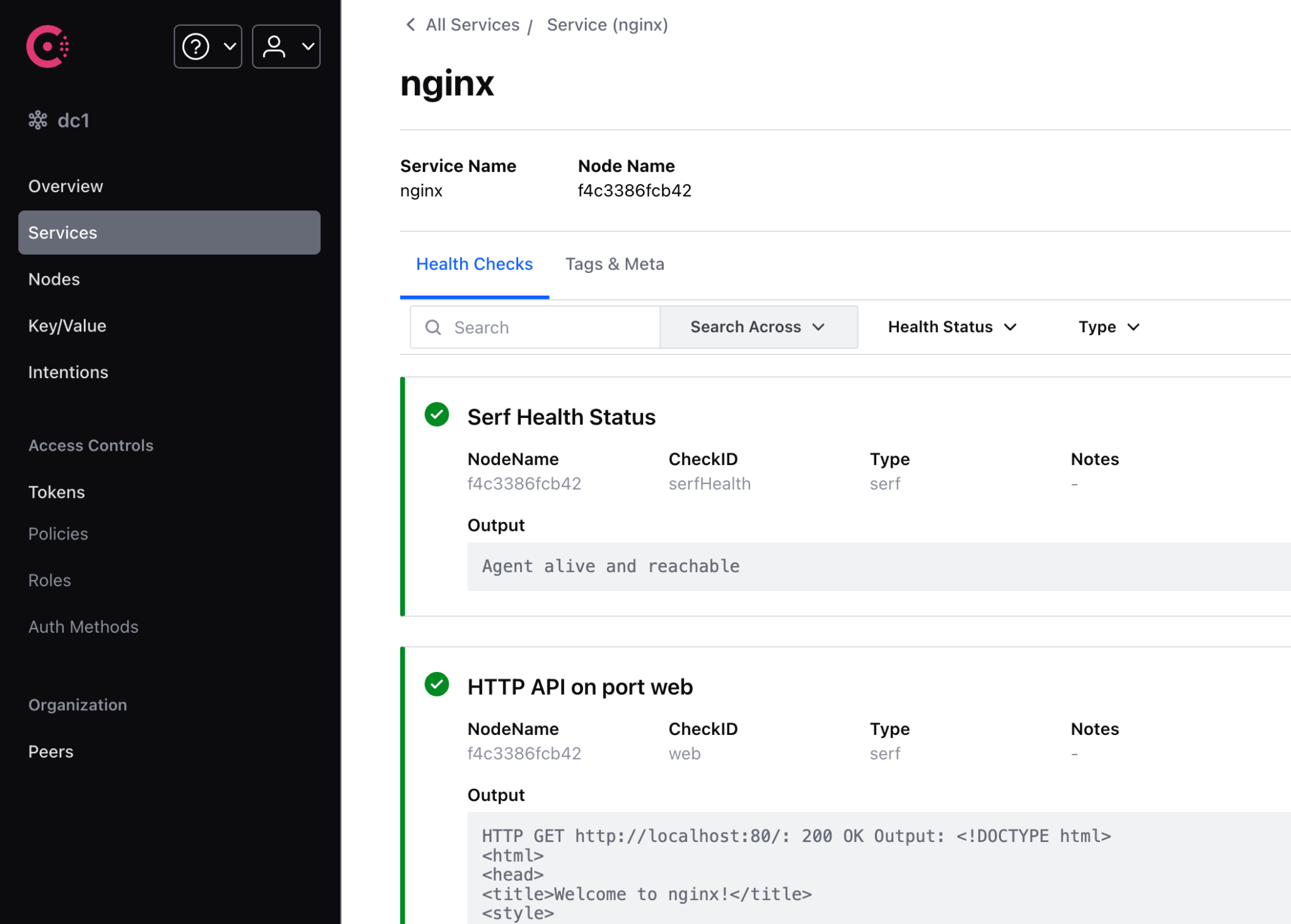This screenshot has height=924, width=1291.
Task: Open the user account icon menu
Action: pos(274,47)
